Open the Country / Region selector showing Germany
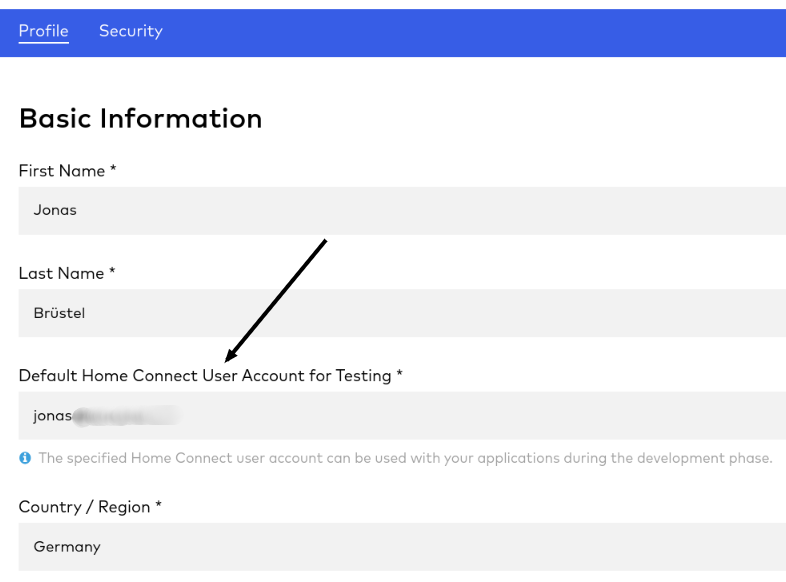The width and height of the screenshot is (786, 582). click(400, 547)
